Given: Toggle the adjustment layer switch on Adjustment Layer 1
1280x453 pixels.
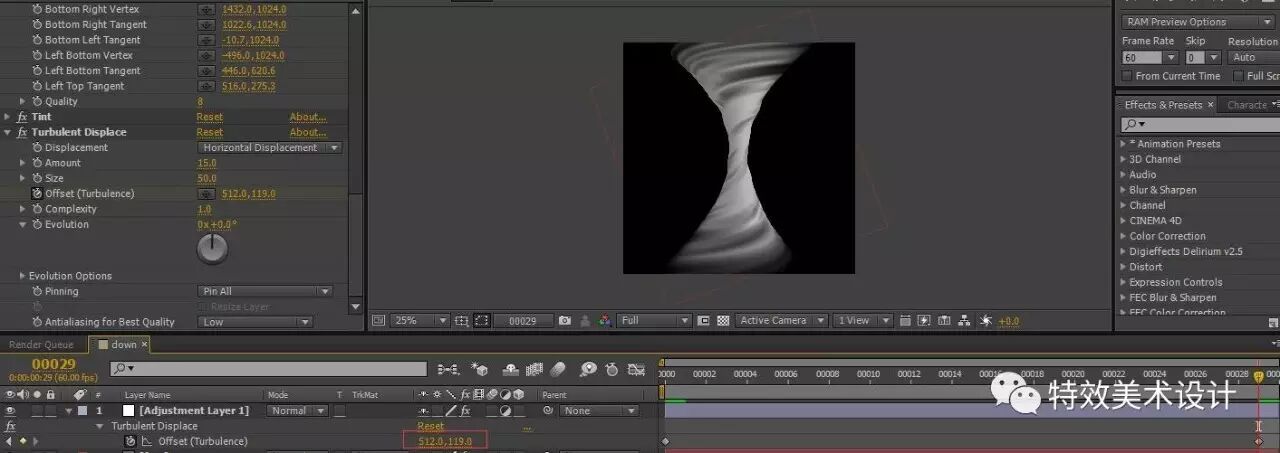Looking at the screenshot, I should pyautogui.click(x=505, y=410).
